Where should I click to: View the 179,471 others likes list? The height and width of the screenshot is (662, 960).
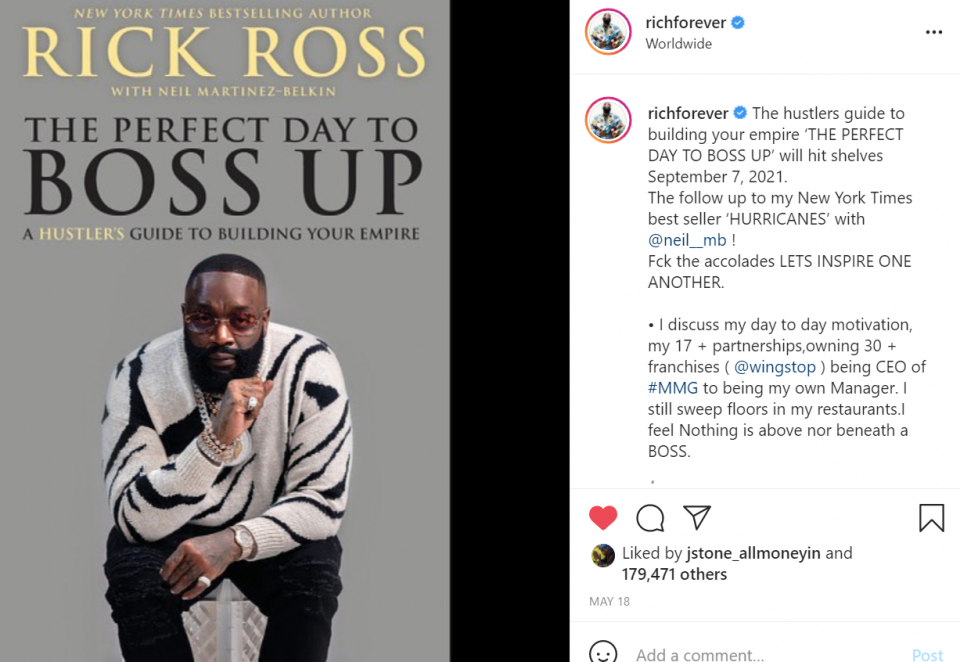[x=674, y=574]
